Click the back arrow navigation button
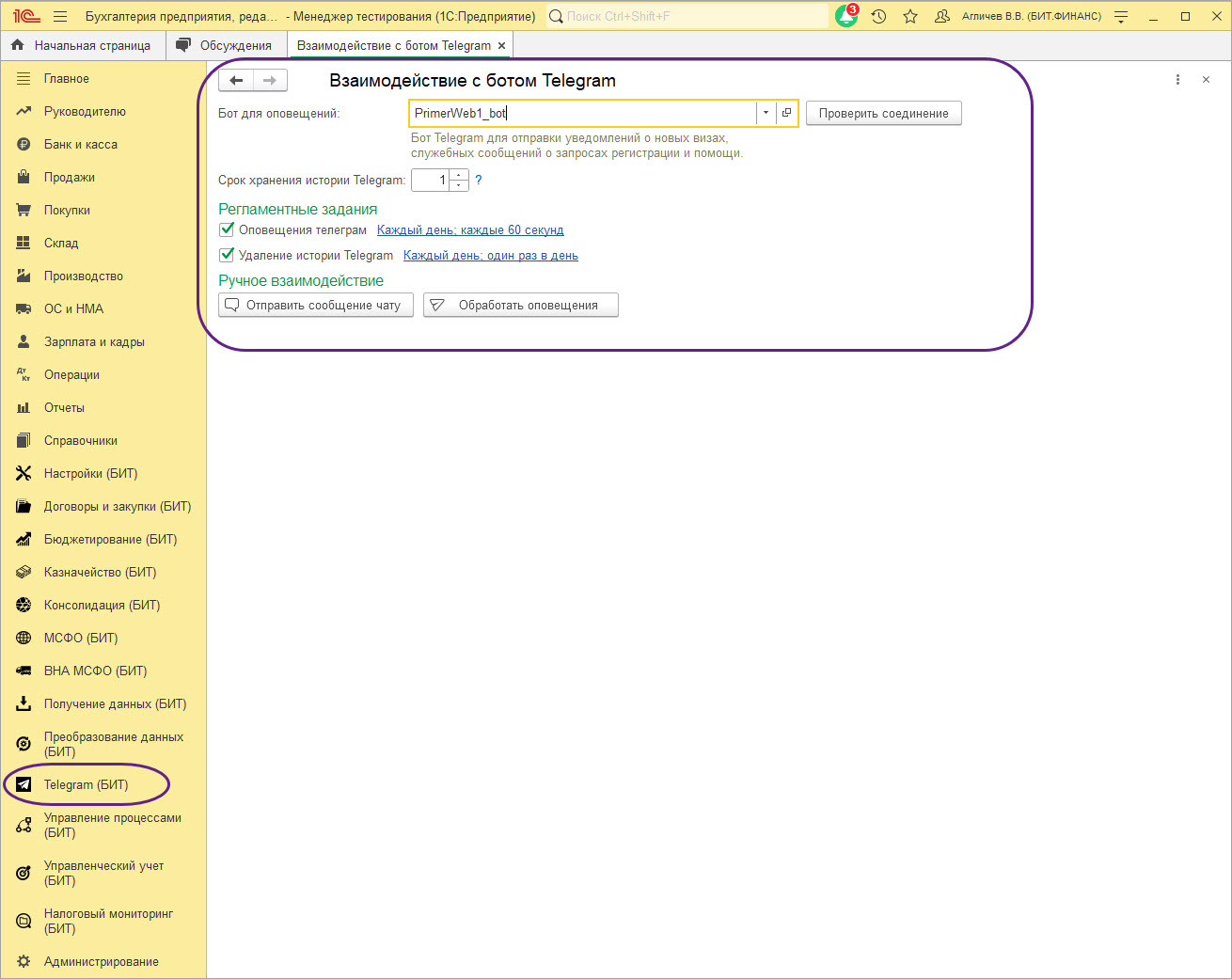This screenshot has height=979, width=1232. pos(236,81)
